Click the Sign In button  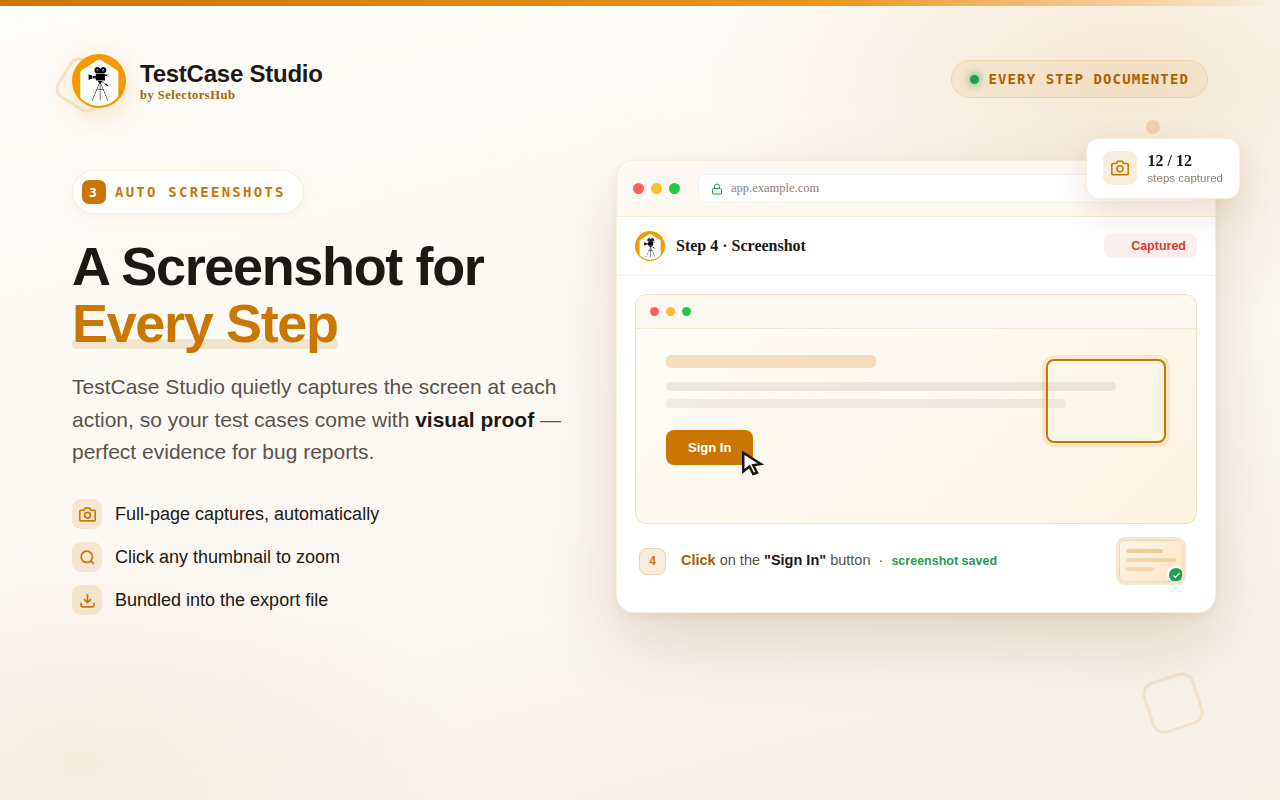click(x=709, y=447)
